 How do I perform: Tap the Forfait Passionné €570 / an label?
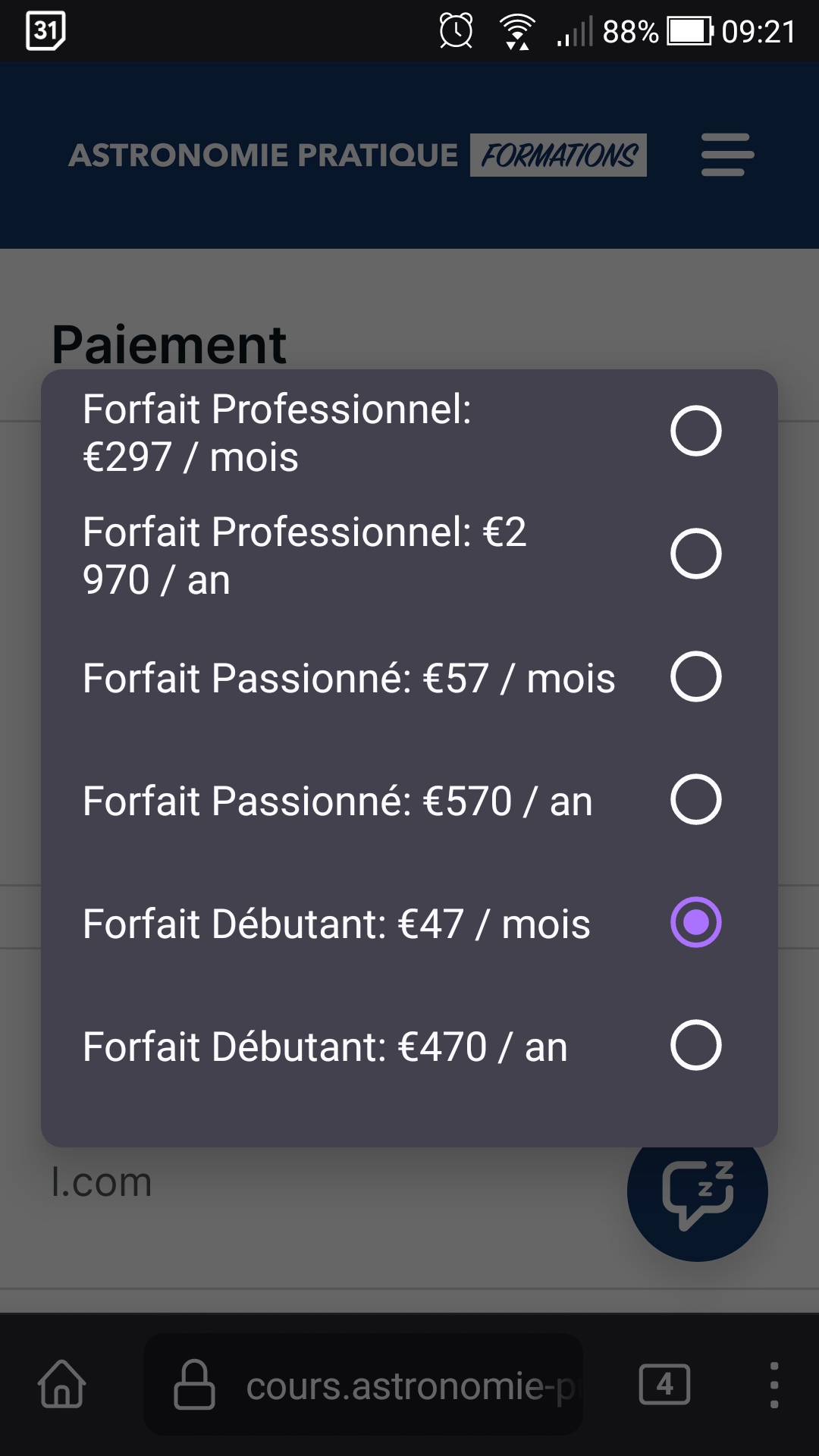[x=337, y=802]
